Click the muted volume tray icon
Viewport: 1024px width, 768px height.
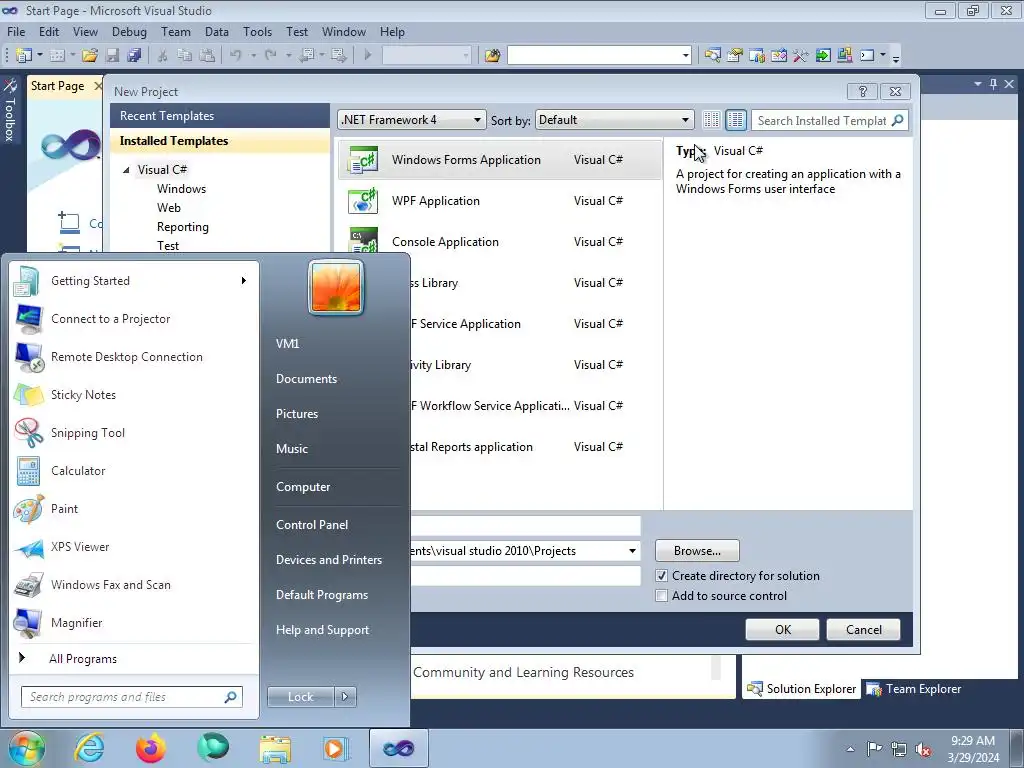point(923,749)
